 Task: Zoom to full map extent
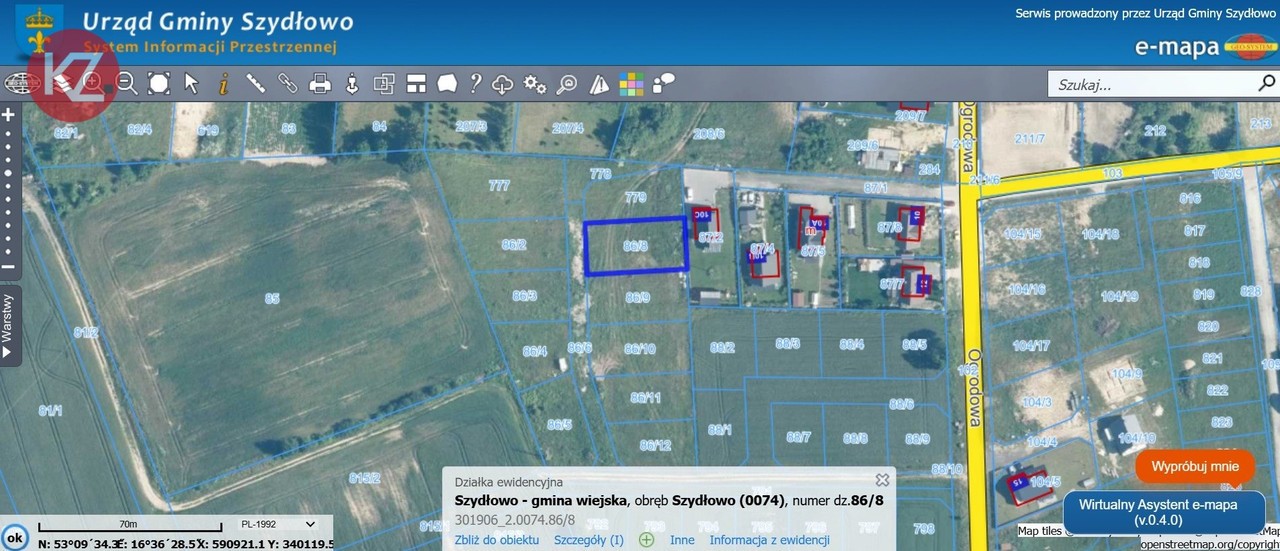[158, 83]
